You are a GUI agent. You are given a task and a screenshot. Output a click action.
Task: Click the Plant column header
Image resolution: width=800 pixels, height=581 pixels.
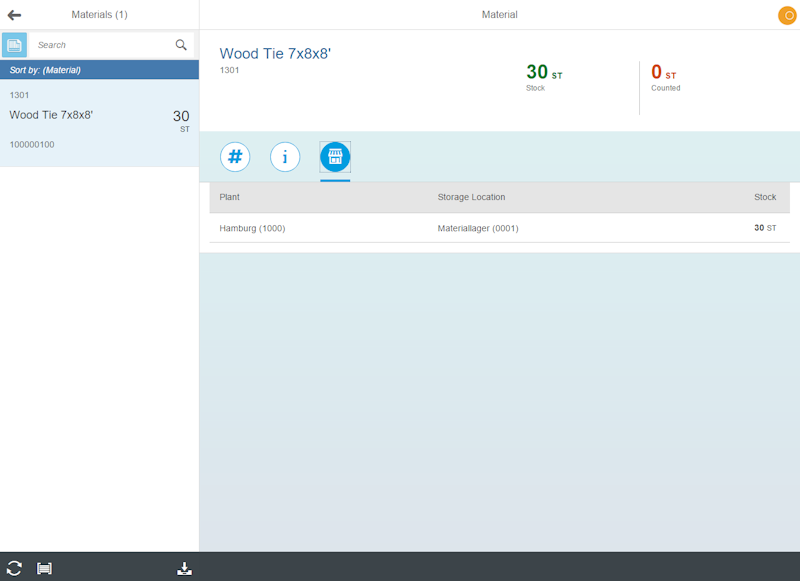[x=230, y=197]
